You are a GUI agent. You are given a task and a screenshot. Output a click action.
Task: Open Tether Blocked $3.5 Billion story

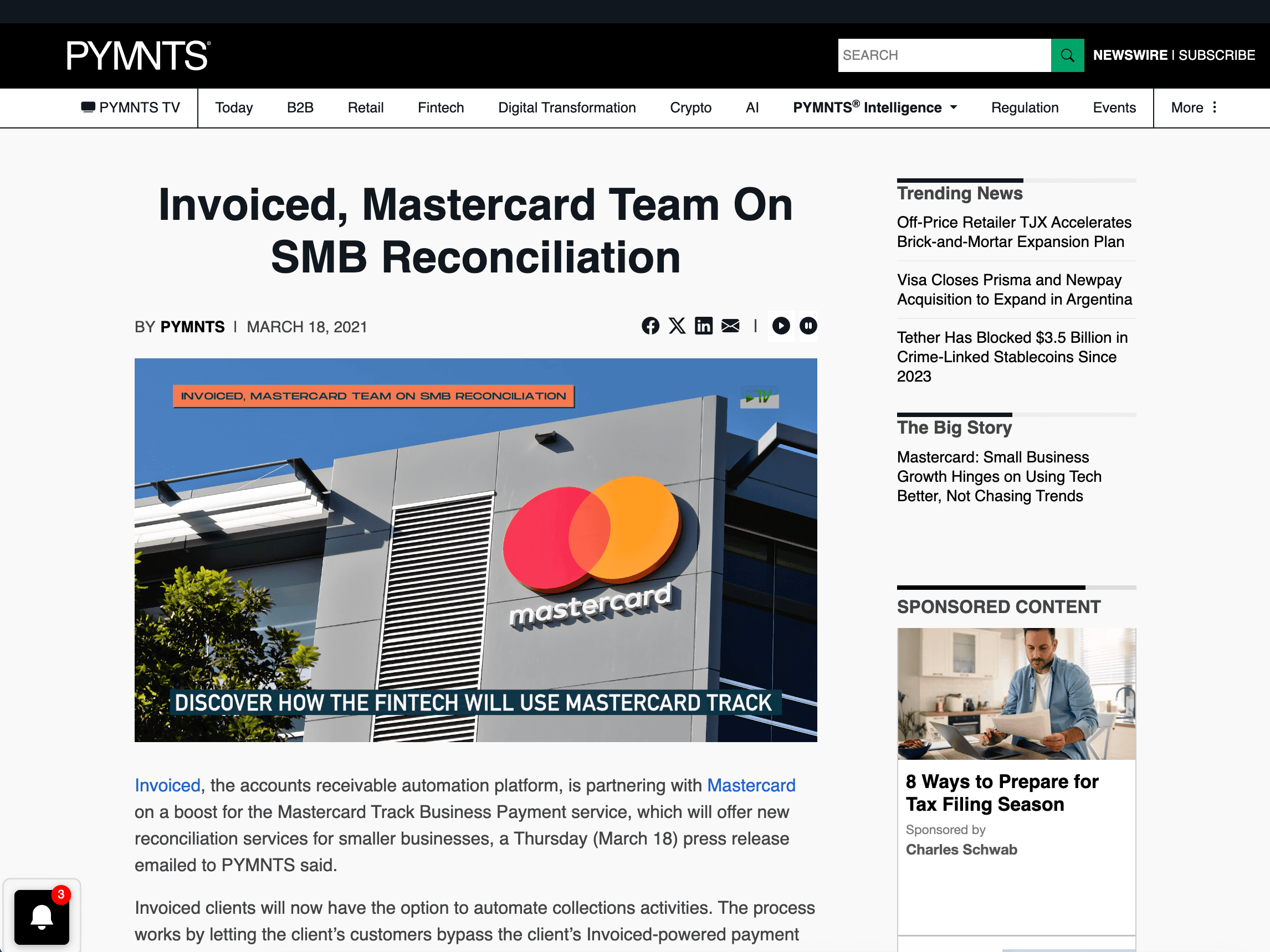pyautogui.click(x=1012, y=356)
